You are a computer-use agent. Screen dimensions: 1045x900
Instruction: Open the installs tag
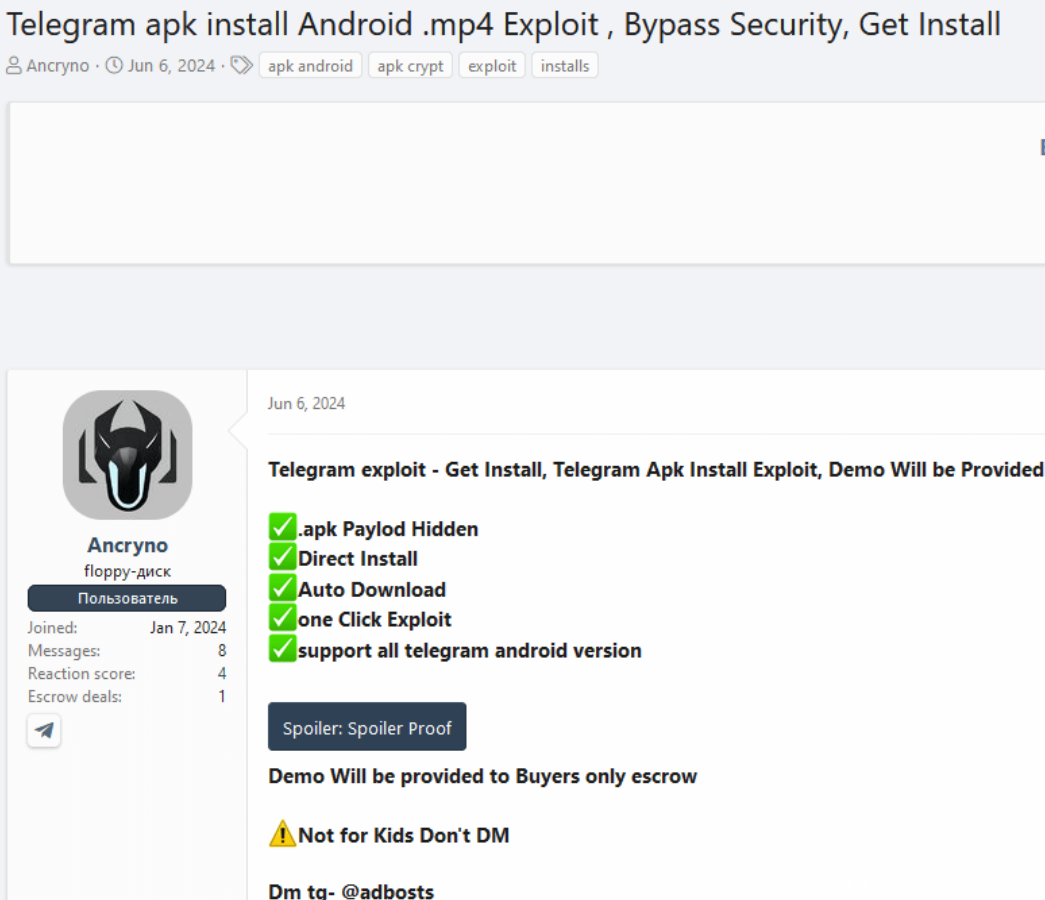pos(565,66)
